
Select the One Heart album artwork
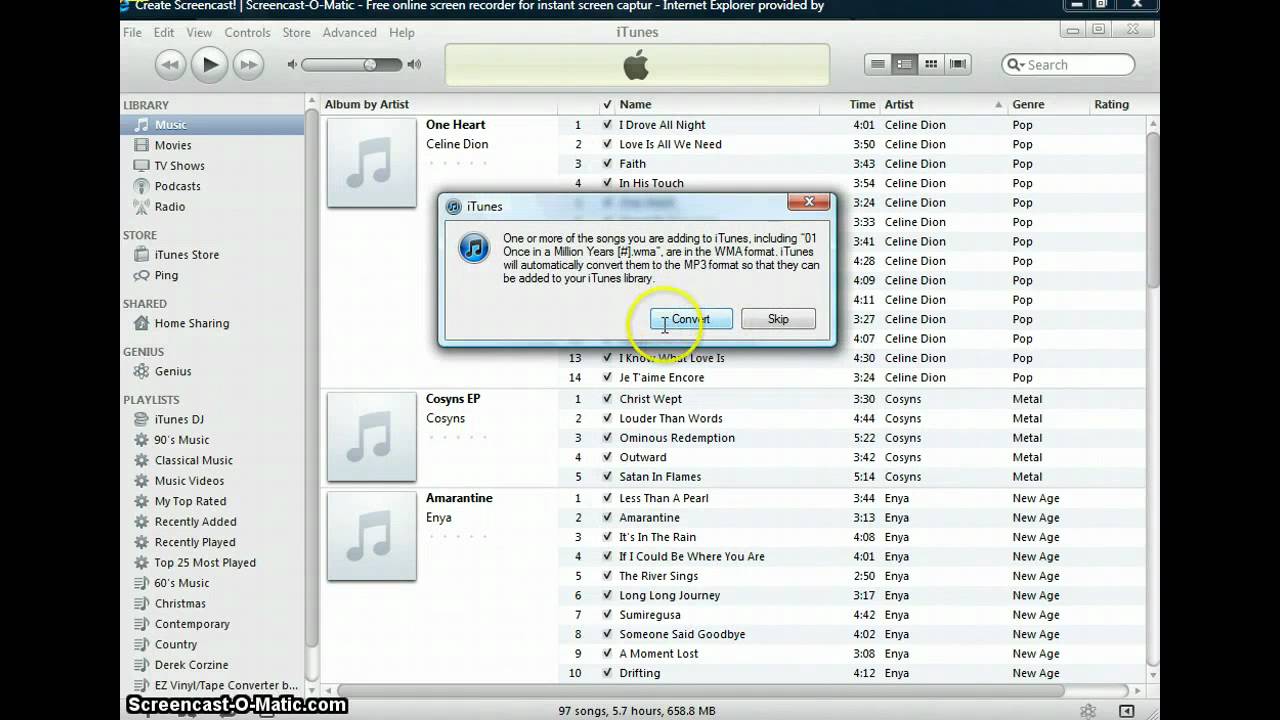click(372, 163)
